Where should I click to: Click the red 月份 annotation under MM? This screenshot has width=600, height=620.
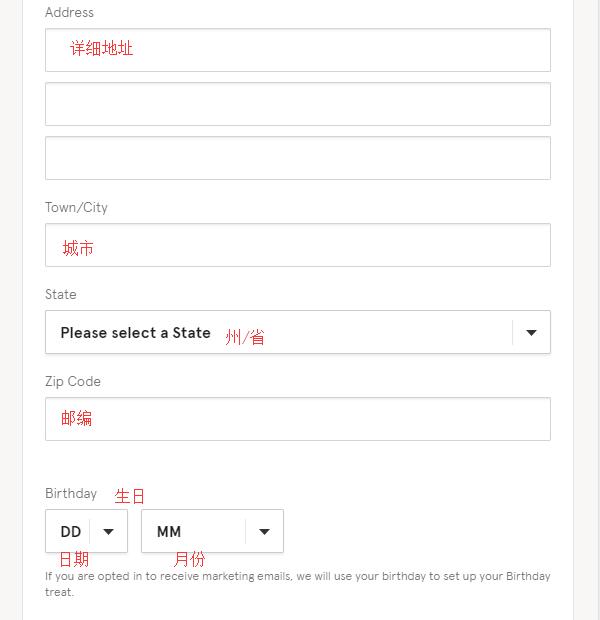click(189, 560)
